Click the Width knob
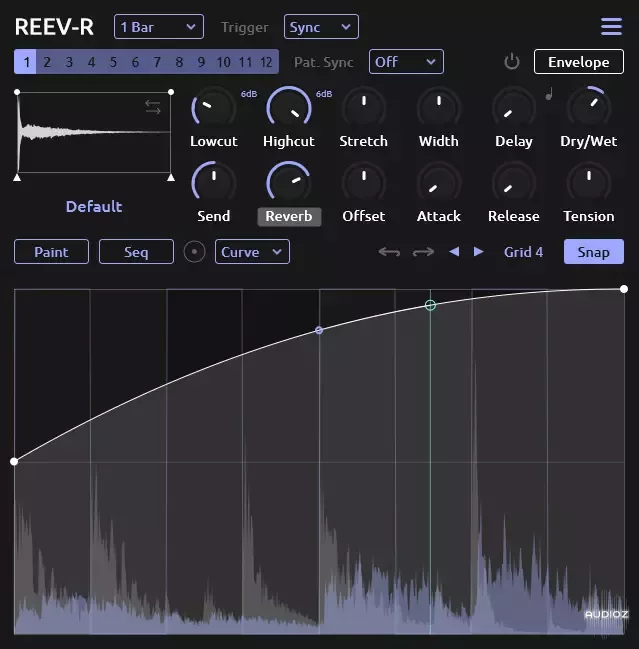 pyautogui.click(x=439, y=108)
